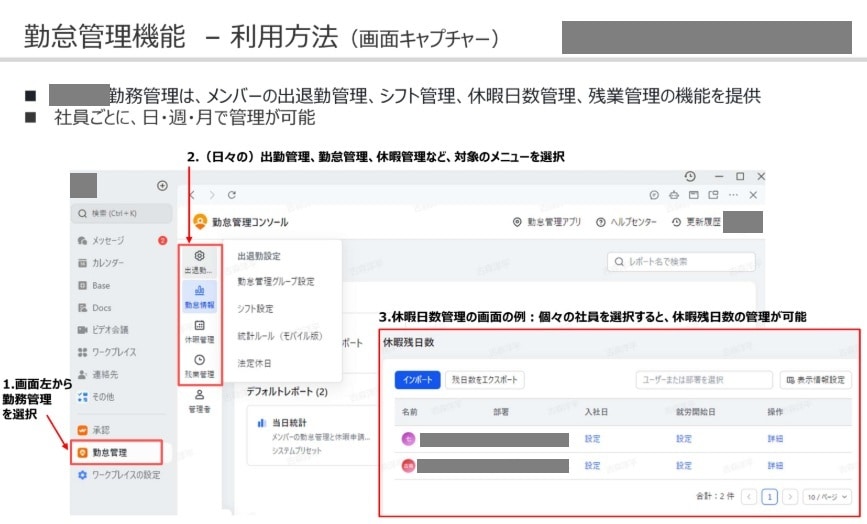Click the 名前 column header
The width and height of the screenshot is (867, 524).
click(x=409, y=412)
